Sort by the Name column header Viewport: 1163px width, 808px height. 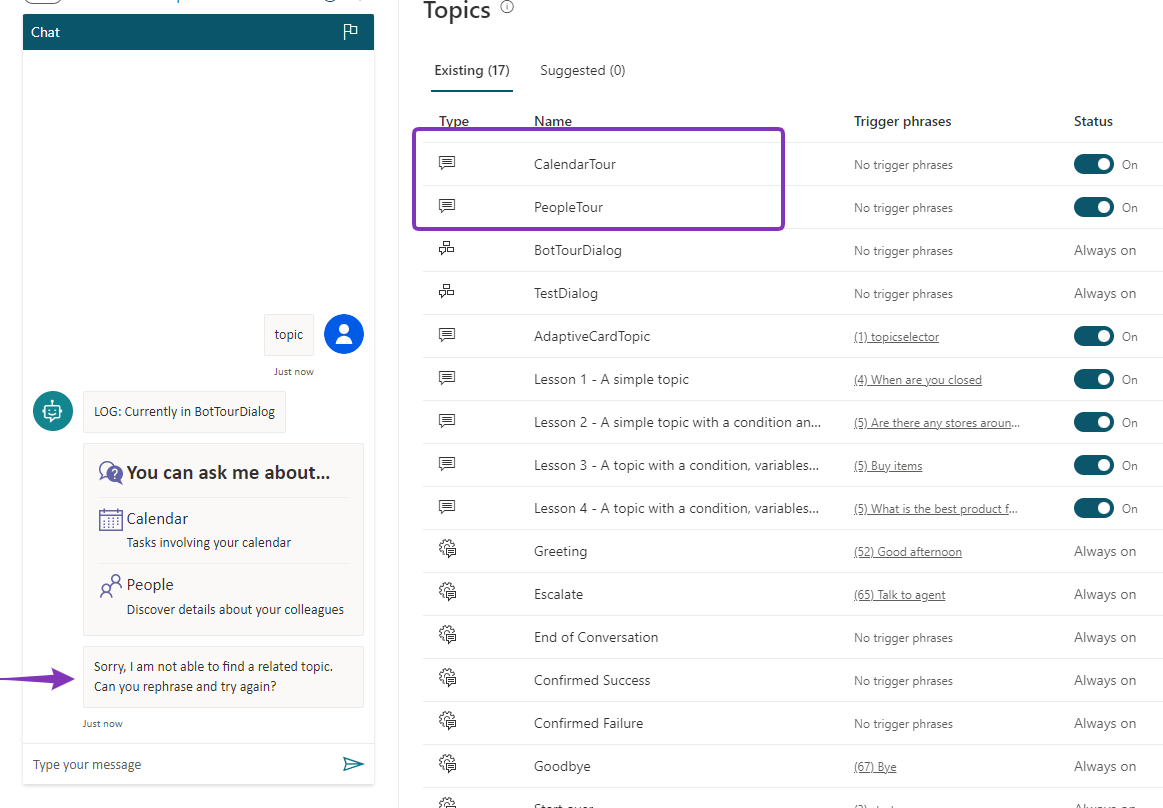click(553, 121)
